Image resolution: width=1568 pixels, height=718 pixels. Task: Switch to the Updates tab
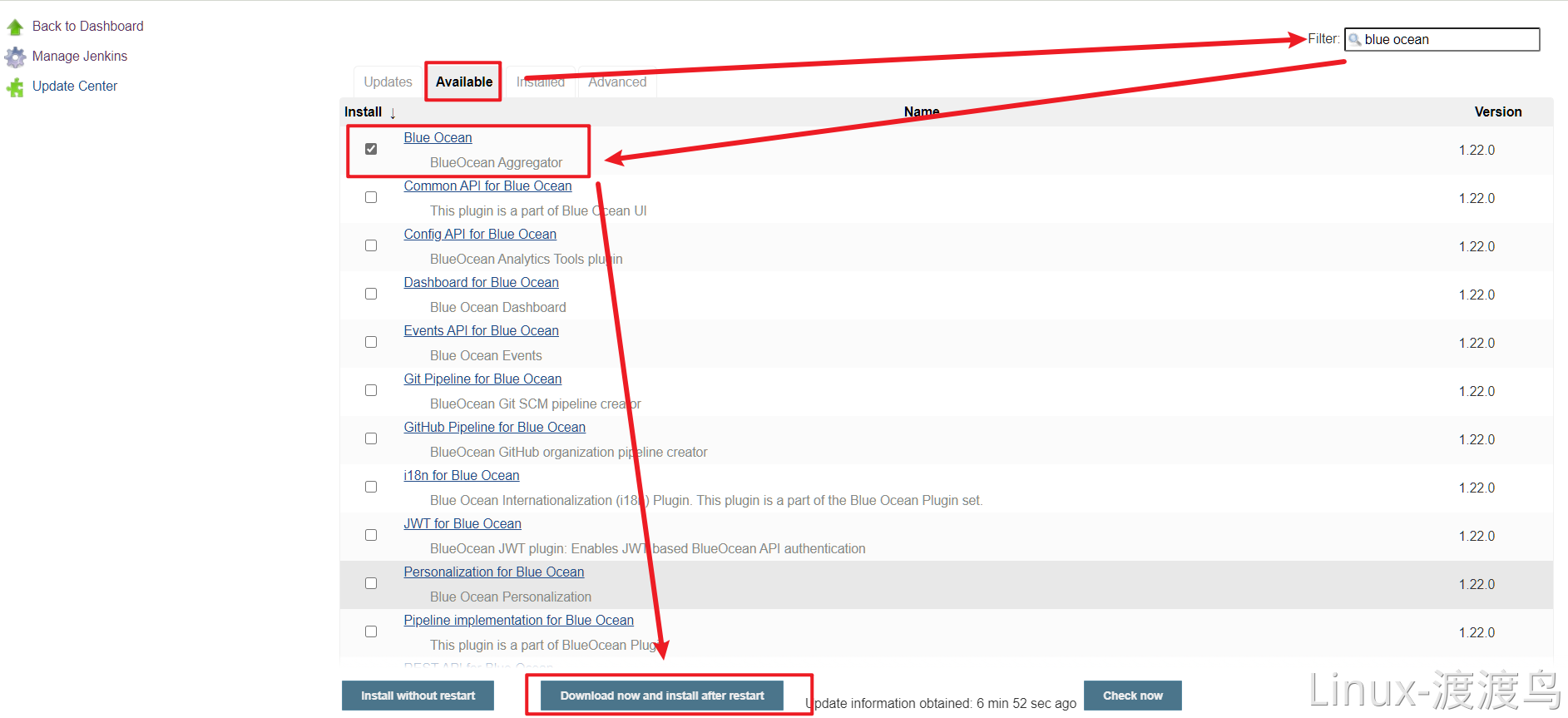pyautogui.click(x=388, y=82)
